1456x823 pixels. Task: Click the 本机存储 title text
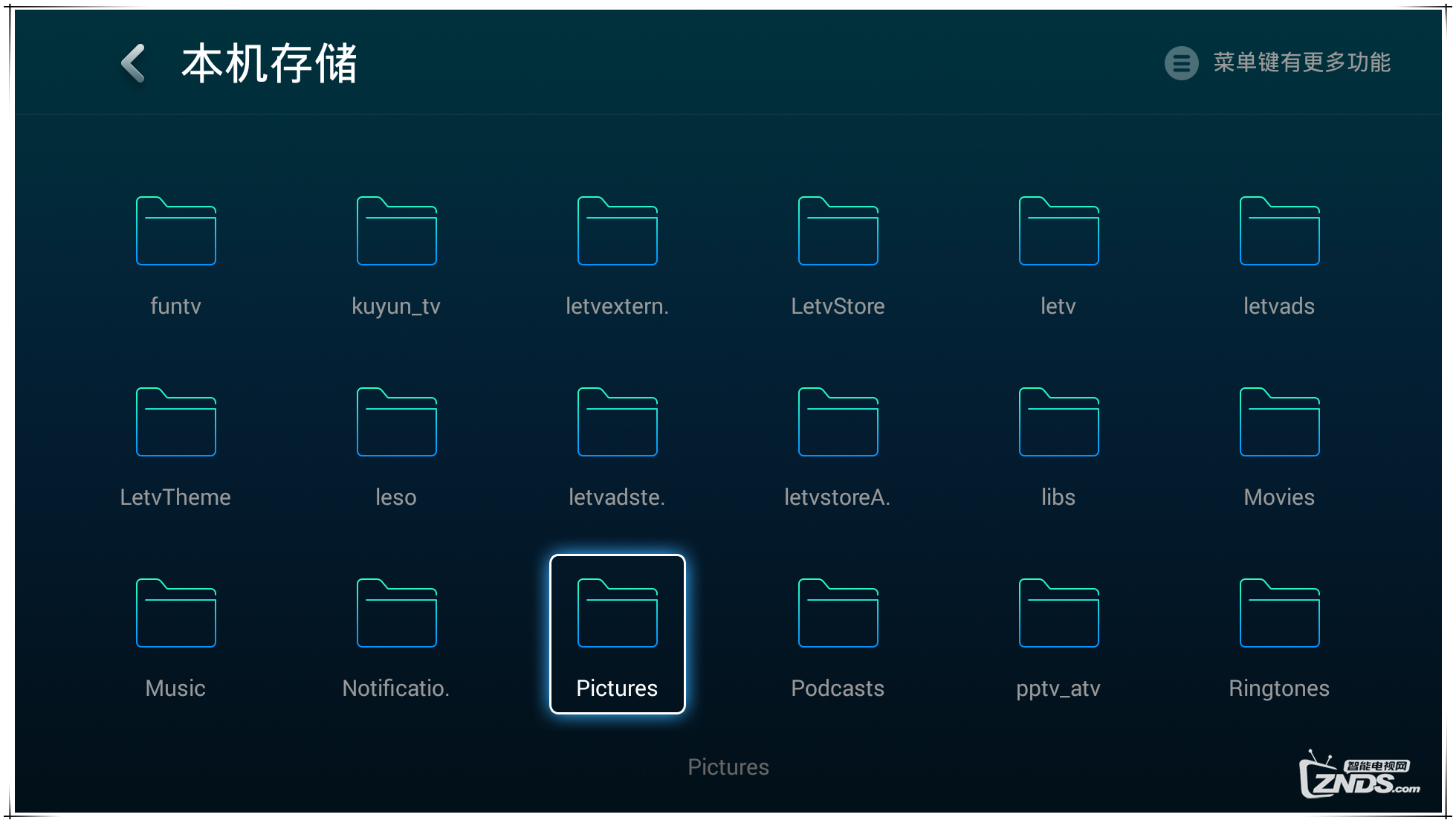tap(270, 63)
